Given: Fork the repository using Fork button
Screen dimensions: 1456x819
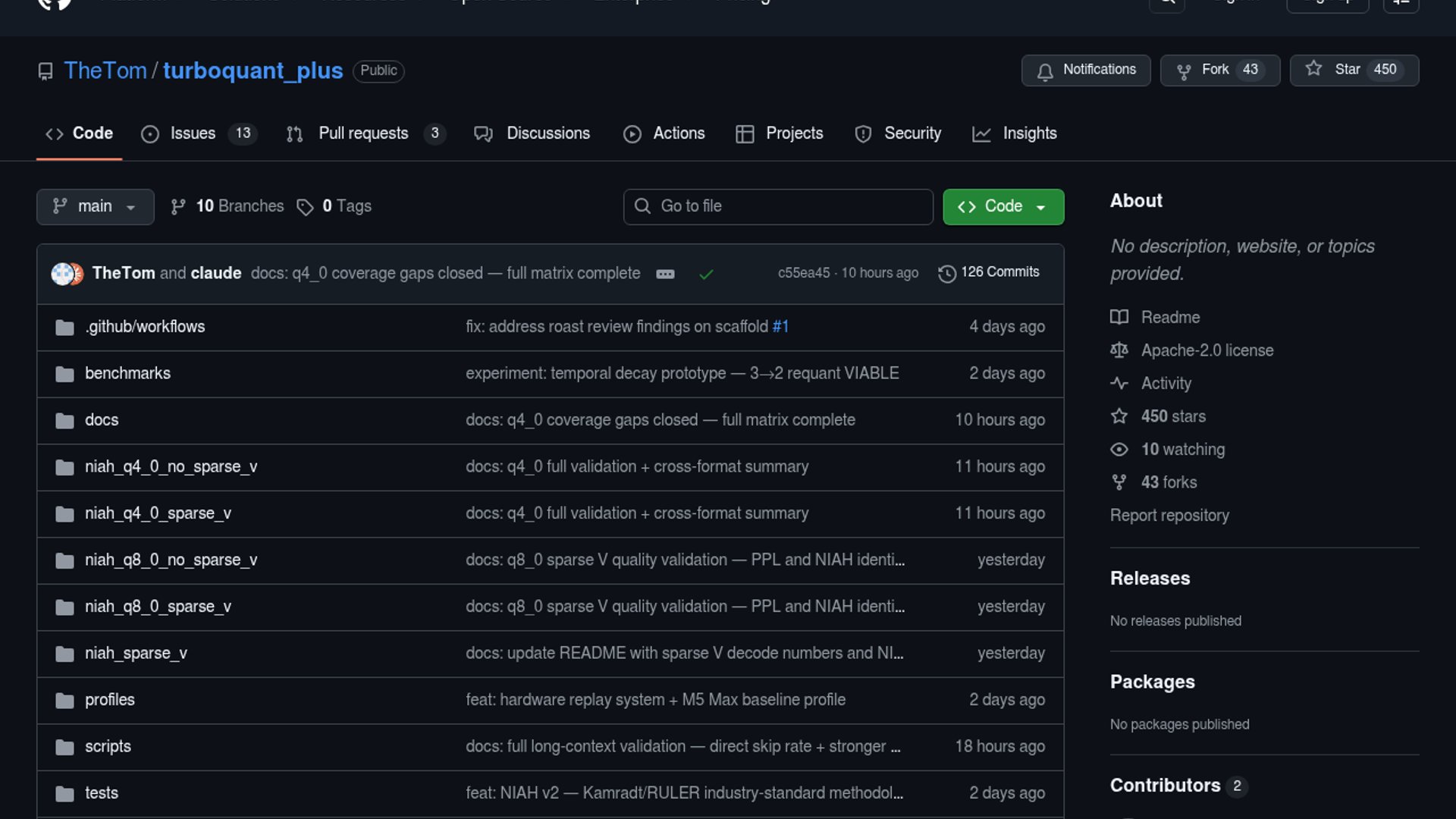Looking at the screenshot, I should [x=1219, y=70].
